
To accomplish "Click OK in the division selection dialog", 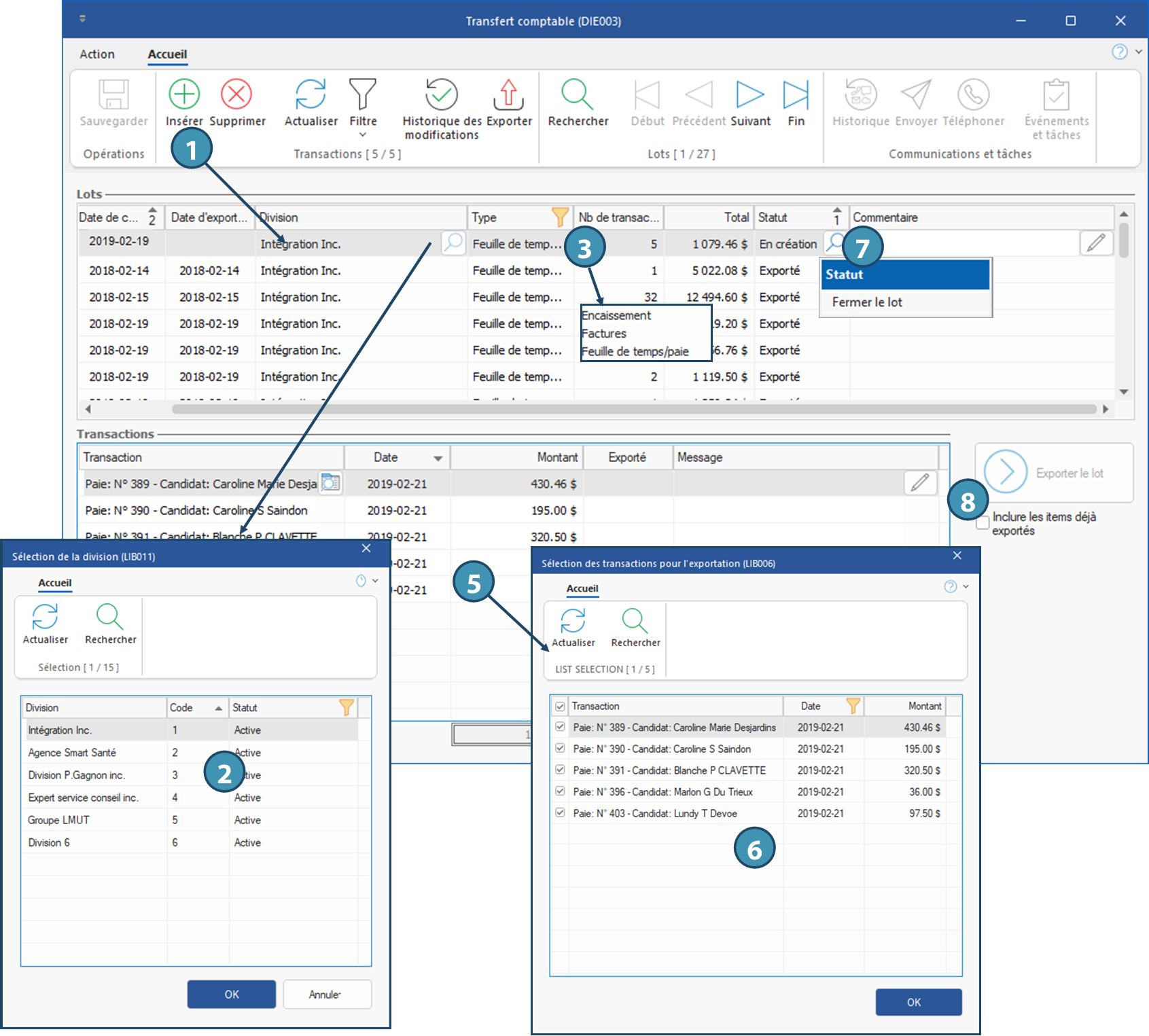I will pos(232,995).
